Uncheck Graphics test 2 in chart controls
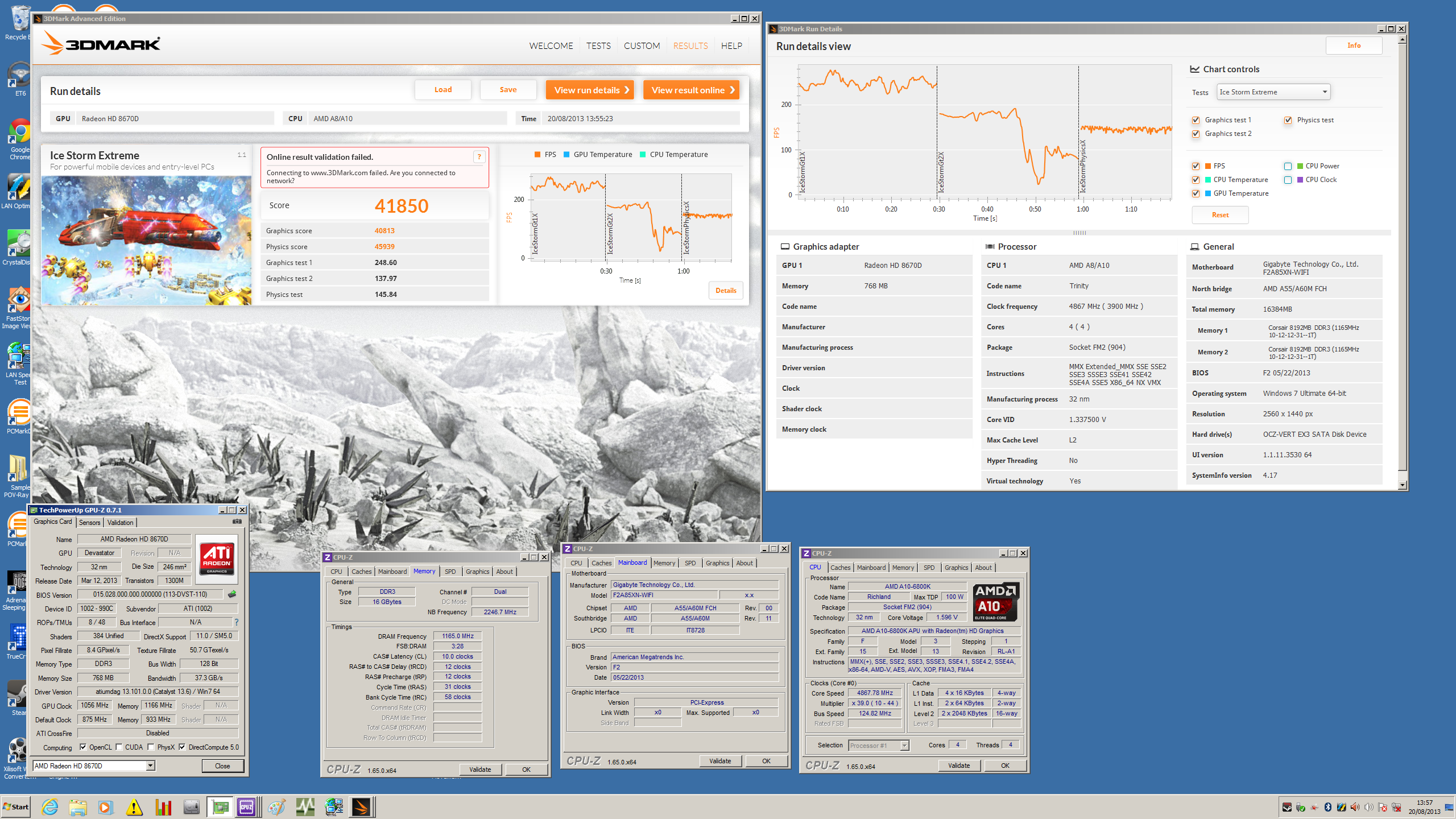This screenshot has width=1456, height=819. tap(1196, 134)
